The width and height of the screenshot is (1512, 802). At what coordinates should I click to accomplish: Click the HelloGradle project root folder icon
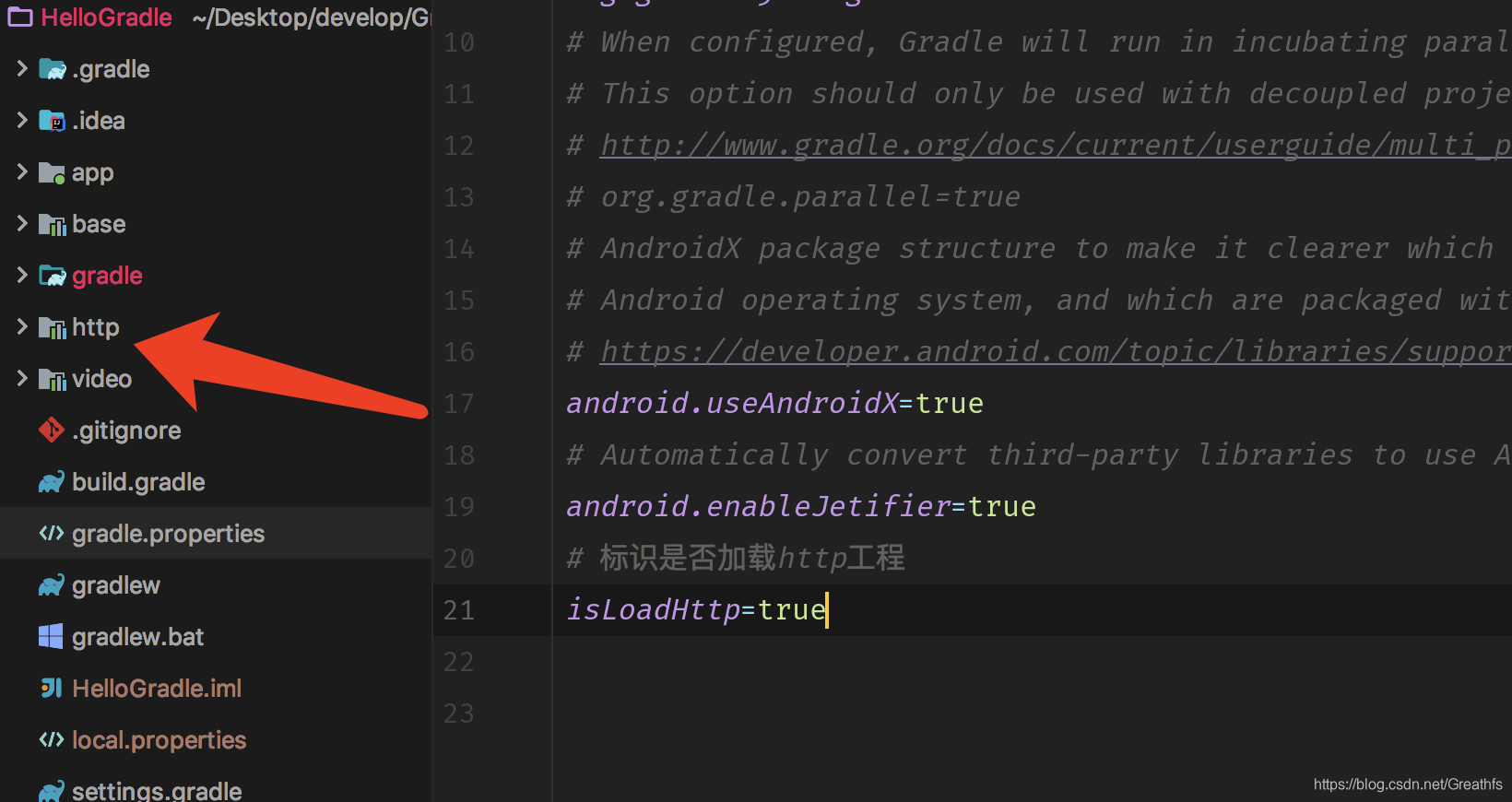coord(20,17)
